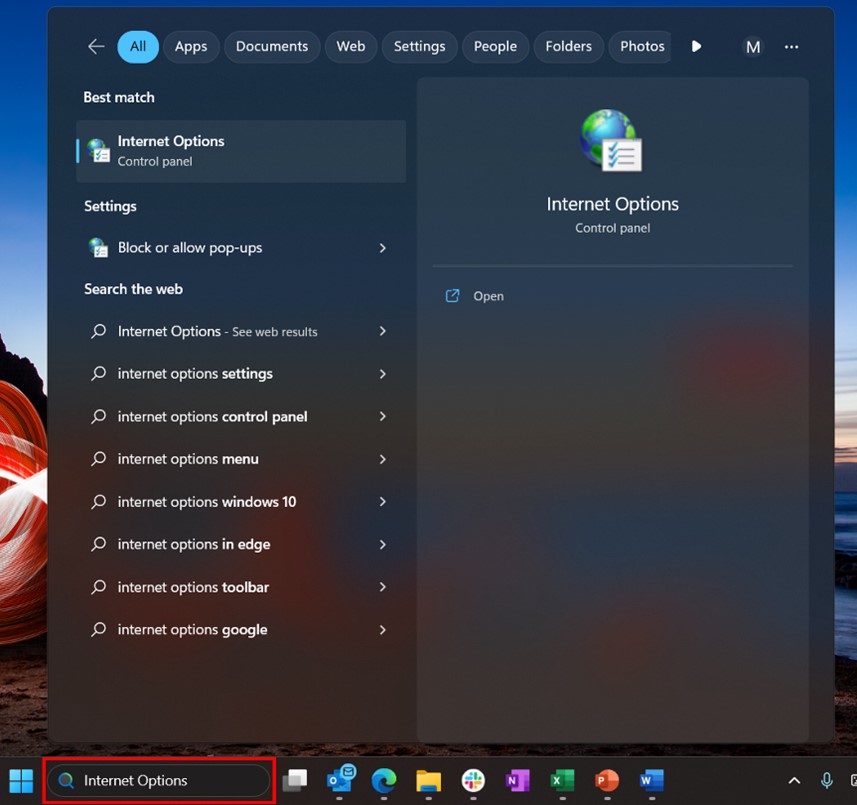Screen dimensions: 857x805
Task: Search web for internet options menu
Action: point(241,459)
